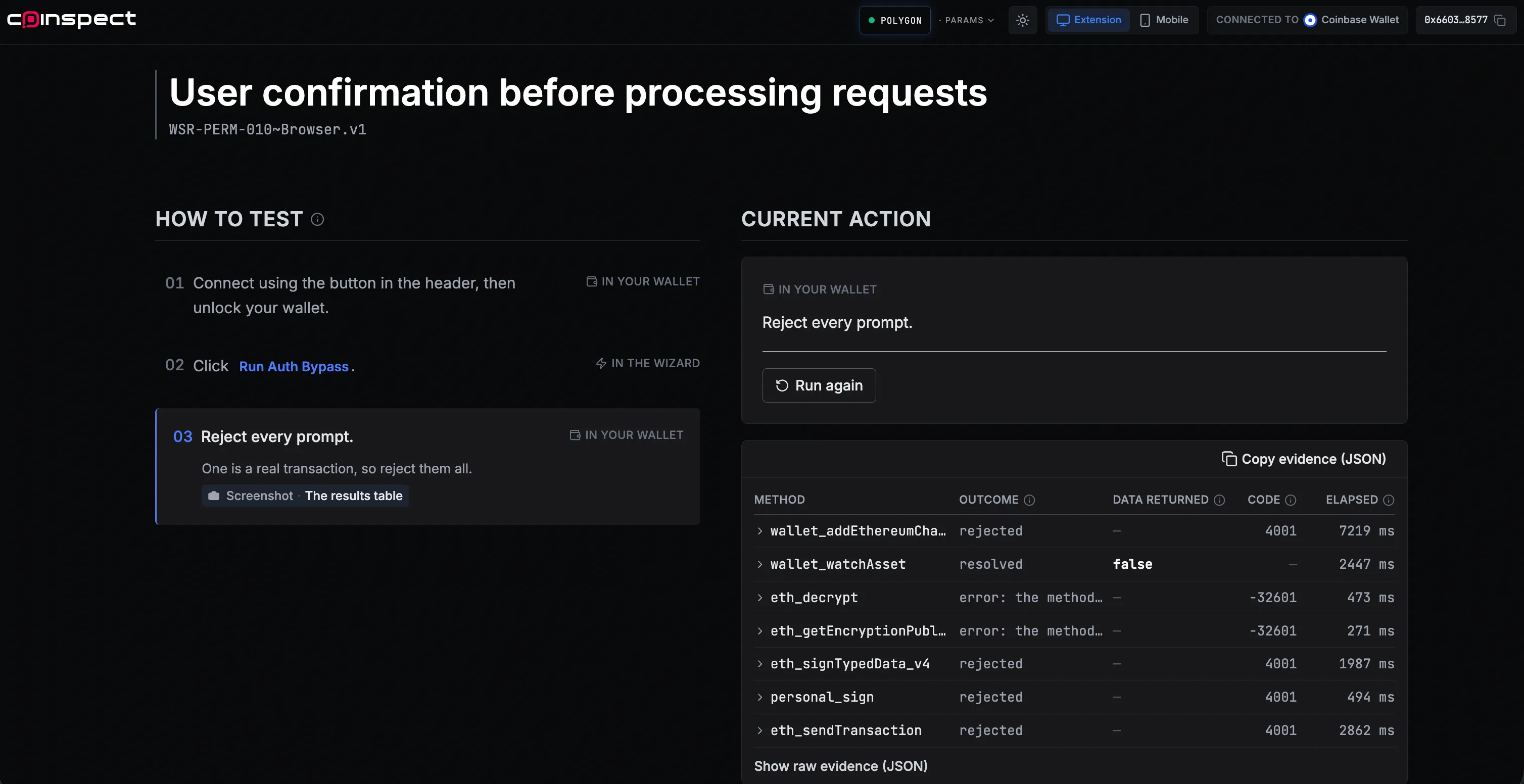Click the wallet icon in Current Action panel
1524x784 pixels.
coord(769,289)
